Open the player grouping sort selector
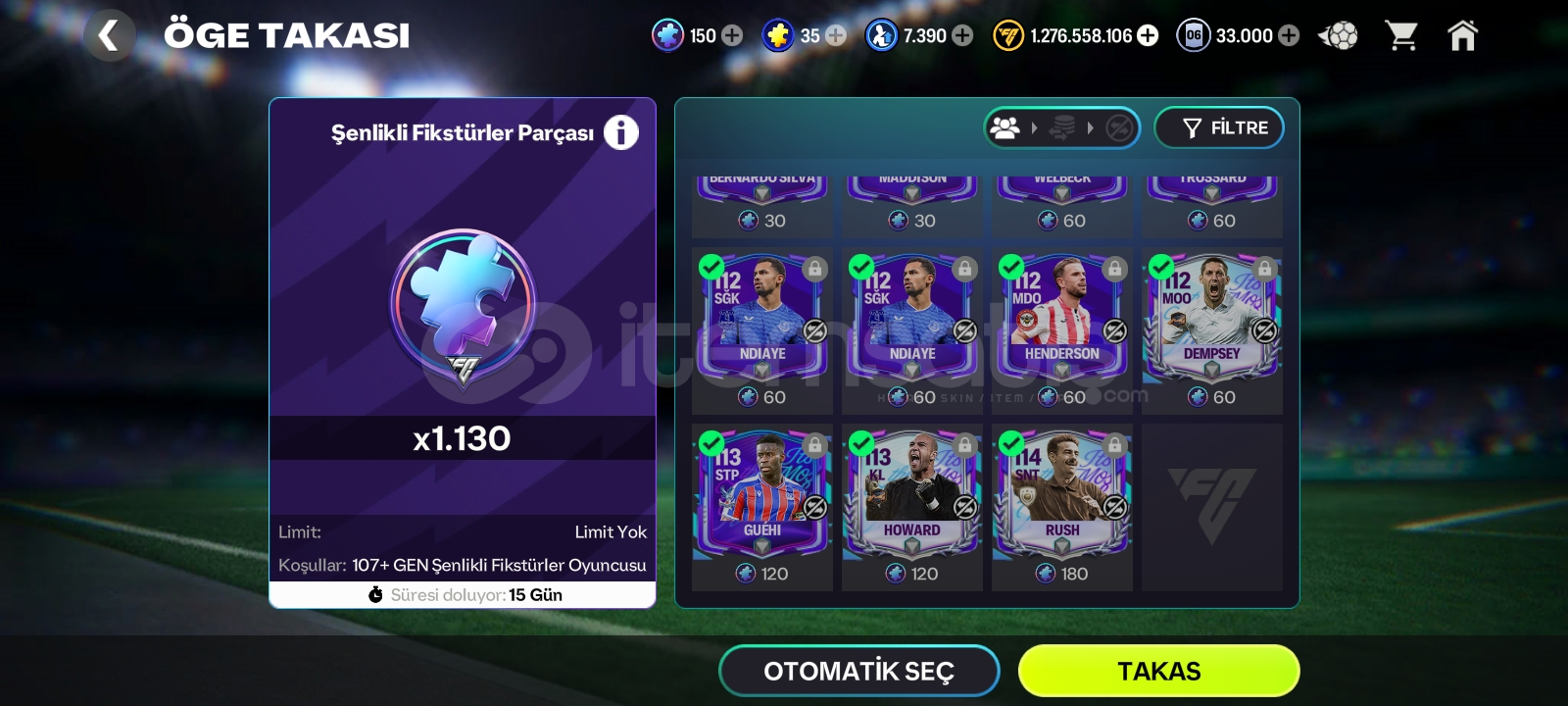Screen dimensions: 1568x706 pos(1062,127)
